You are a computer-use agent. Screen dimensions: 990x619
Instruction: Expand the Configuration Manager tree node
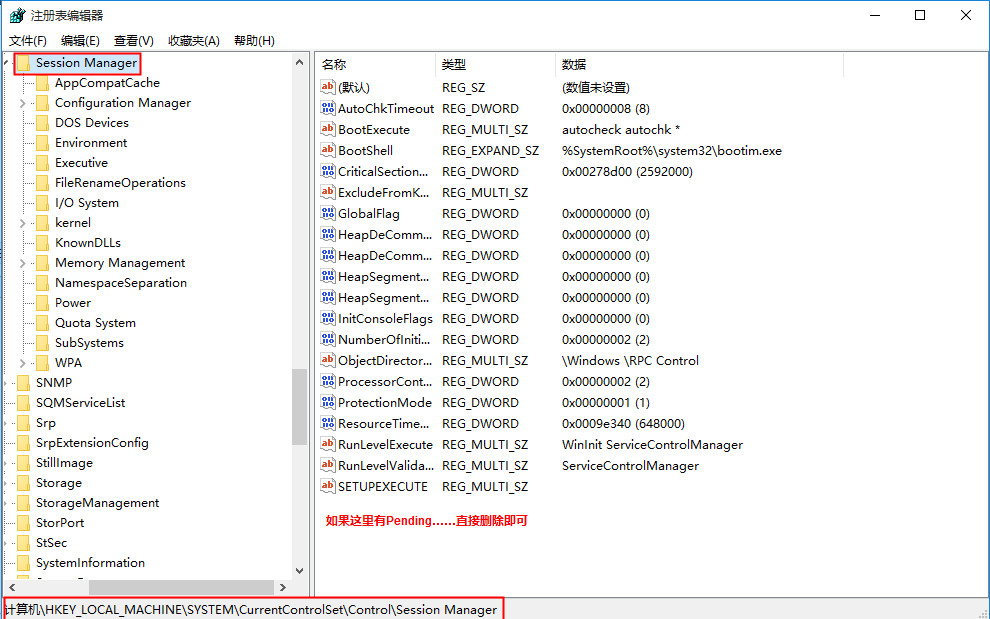pyautogui.click(x=23, y=103)
